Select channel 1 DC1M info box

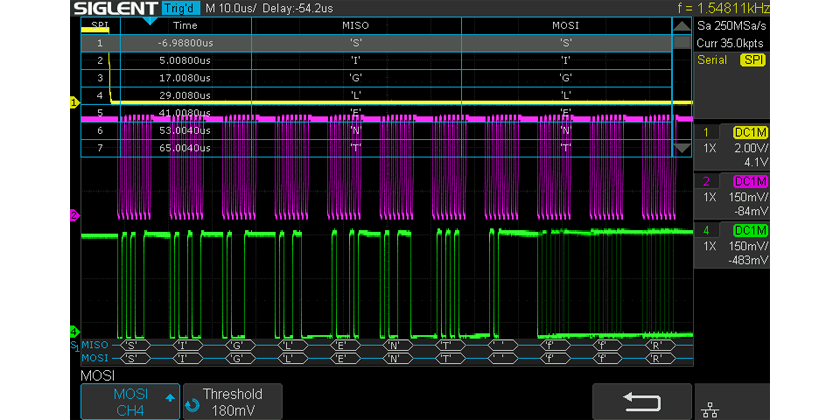coord(730,146)
